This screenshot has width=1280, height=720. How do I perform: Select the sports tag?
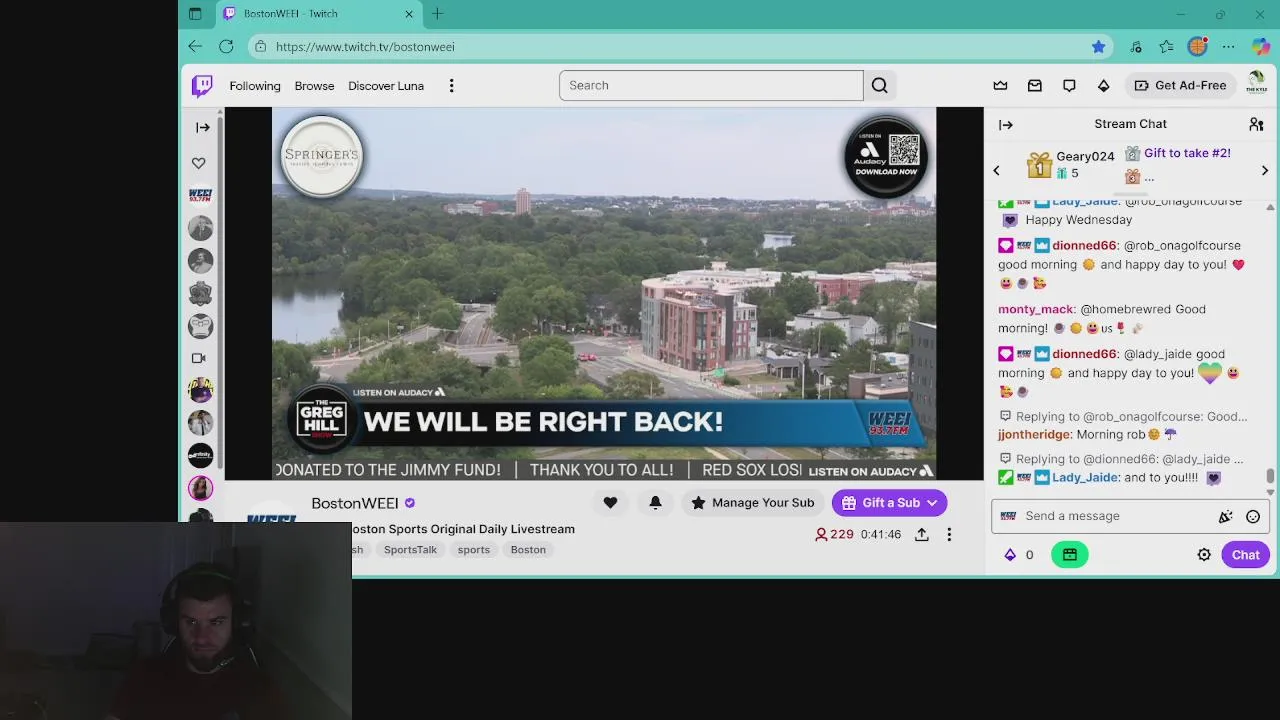pyautogui.click(x=474, y=550)
